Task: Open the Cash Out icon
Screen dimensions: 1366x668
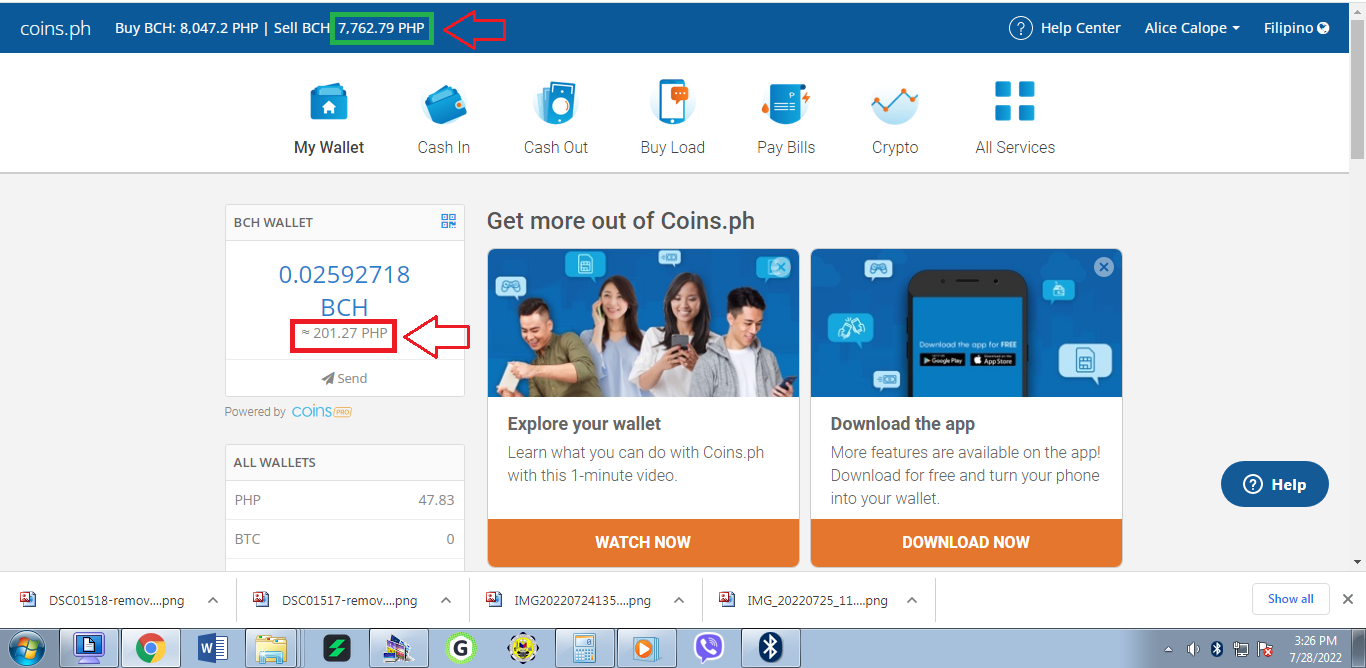Action: click(556, 103)
